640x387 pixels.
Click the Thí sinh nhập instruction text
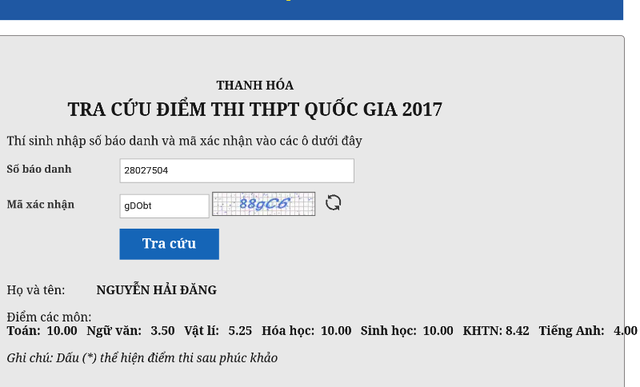point(184,141)
